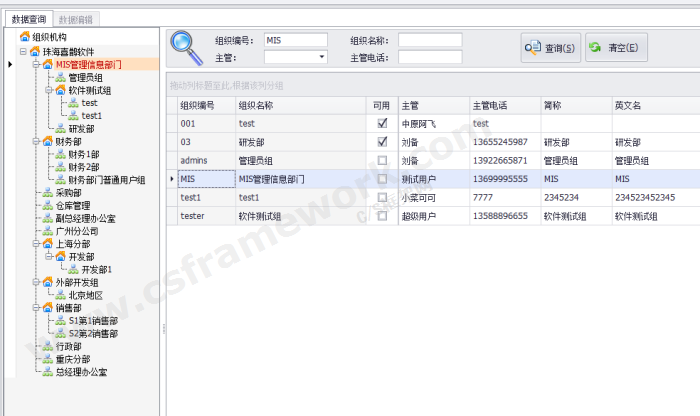Click the 广州分公司 node icon
Image resolution: width=700 pixels, height=416 pixels.
click(47, 231)
